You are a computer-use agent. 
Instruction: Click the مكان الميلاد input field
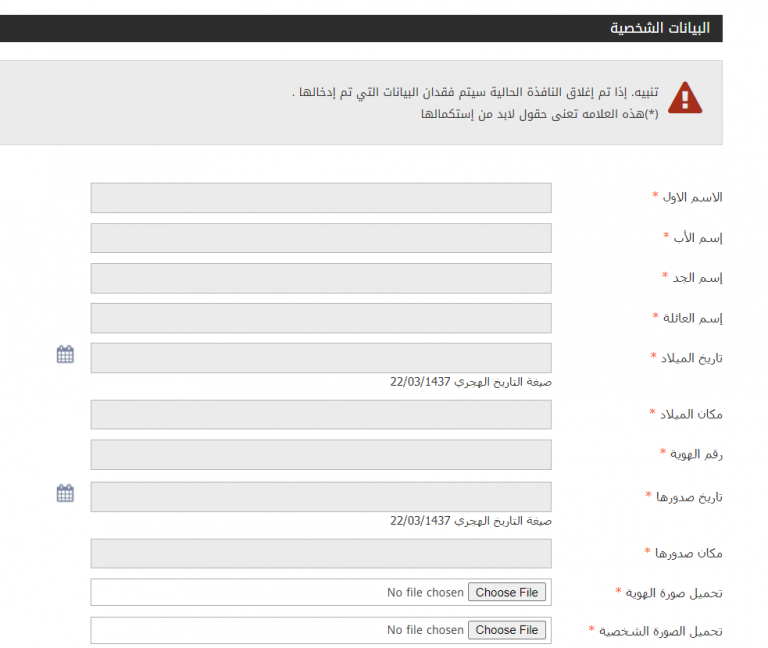(x=321, y=414)
